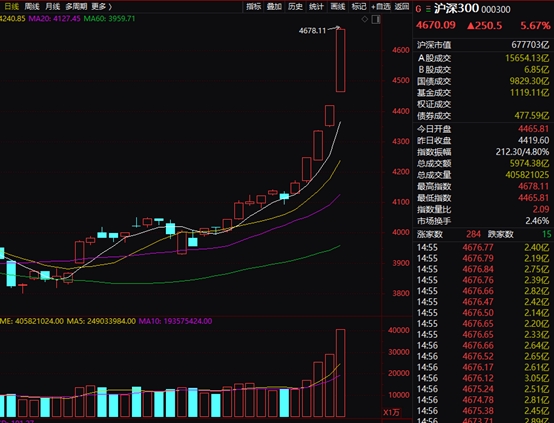Click the 总成交量 405821025 row

pyautogui.click(x=483, y=175)
